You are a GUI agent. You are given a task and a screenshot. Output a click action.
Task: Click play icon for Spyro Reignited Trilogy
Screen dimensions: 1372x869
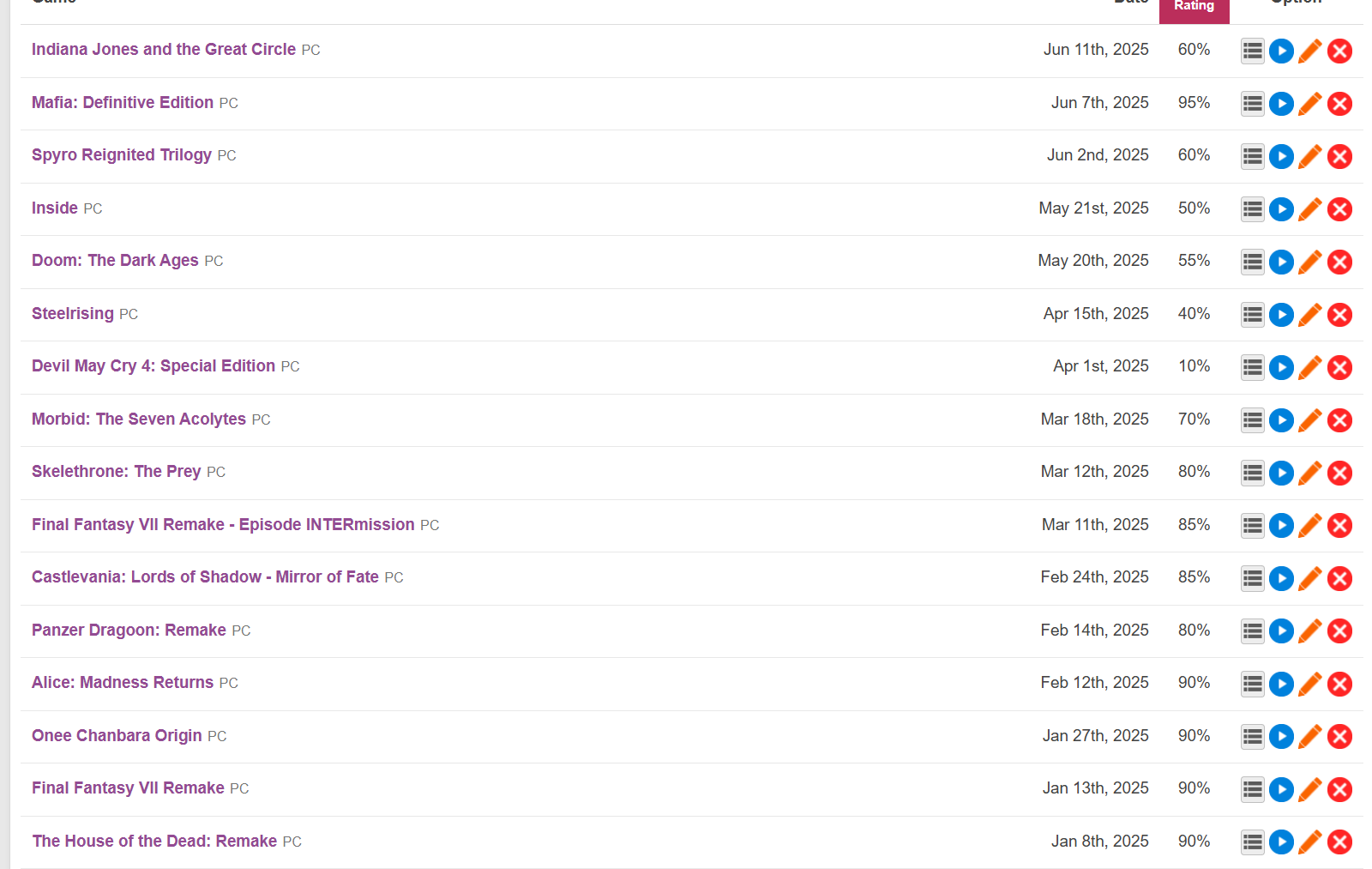(x=1281, y=157)
